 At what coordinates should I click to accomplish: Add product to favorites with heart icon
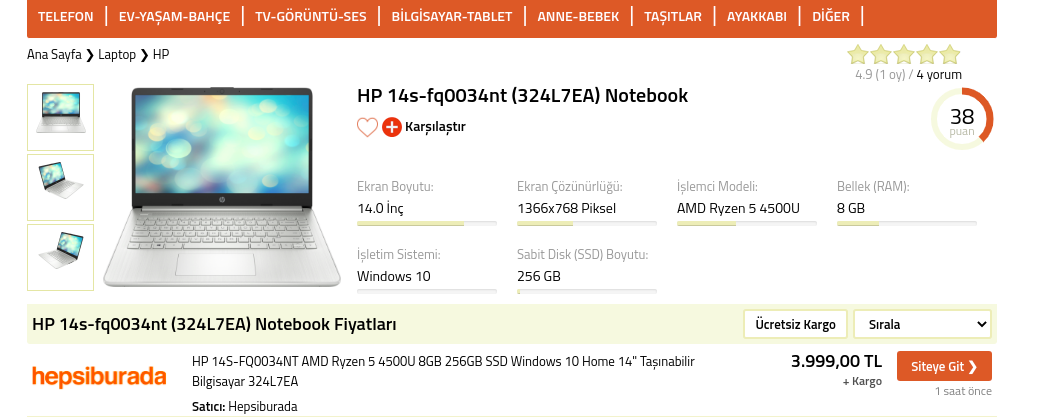pyautogui.click(x=367, y=127)
